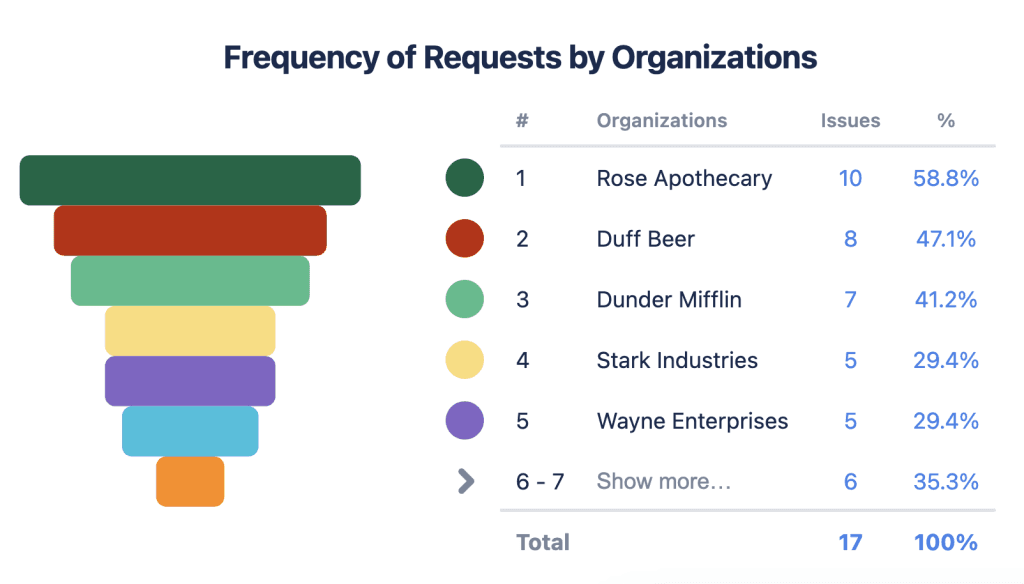This screenshot has height=584, width=1024.
Task: Click the purple funnel segment
Action: pyautogui.click(x=190, y=381)
